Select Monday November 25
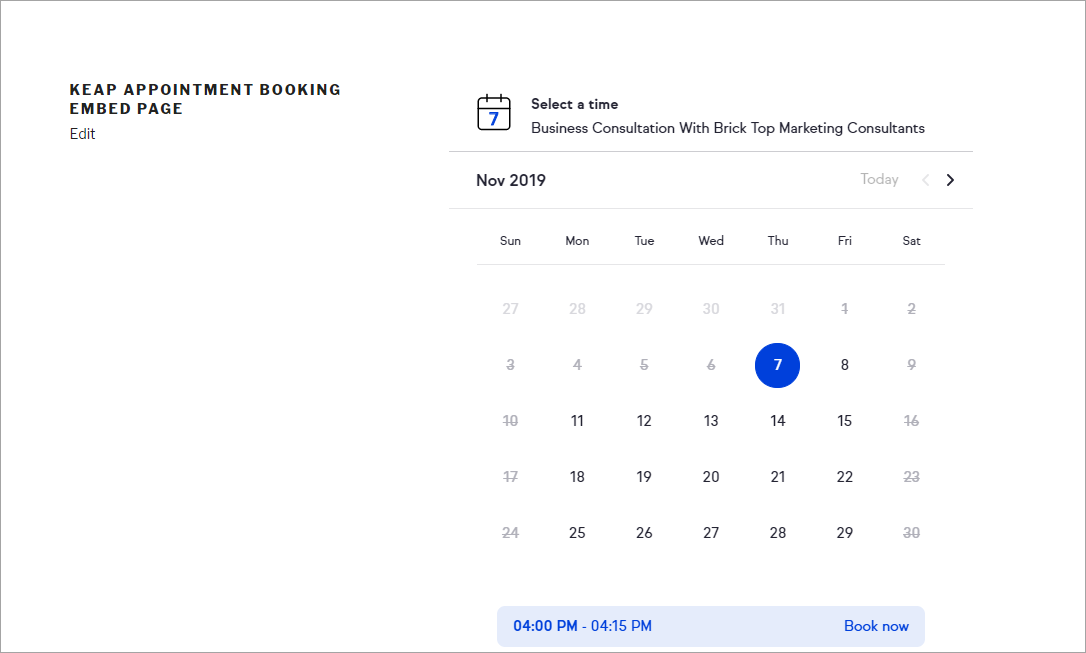Screen dimensions: 1086x653 coord(577,533)
